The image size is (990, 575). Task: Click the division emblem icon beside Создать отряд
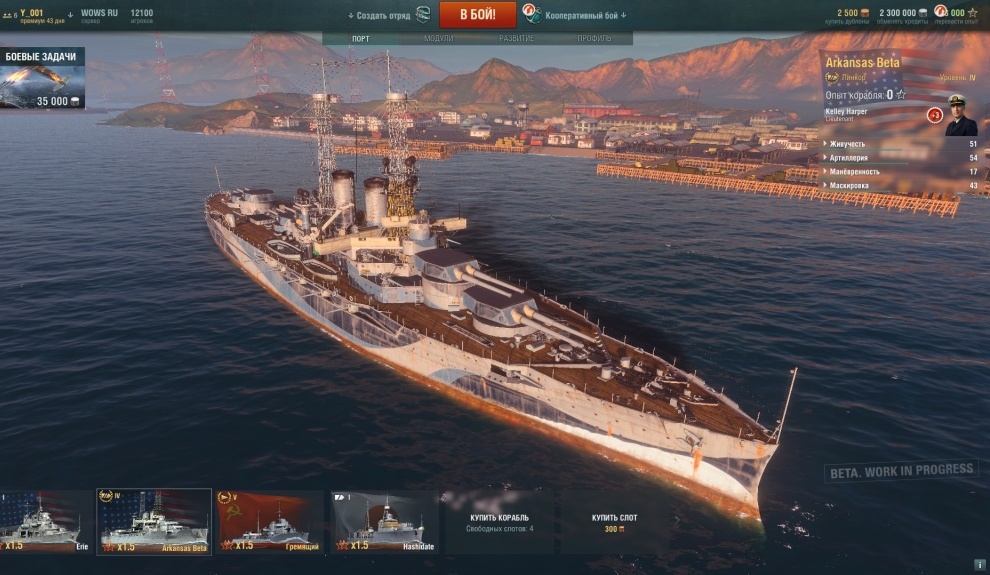point(423,15)
